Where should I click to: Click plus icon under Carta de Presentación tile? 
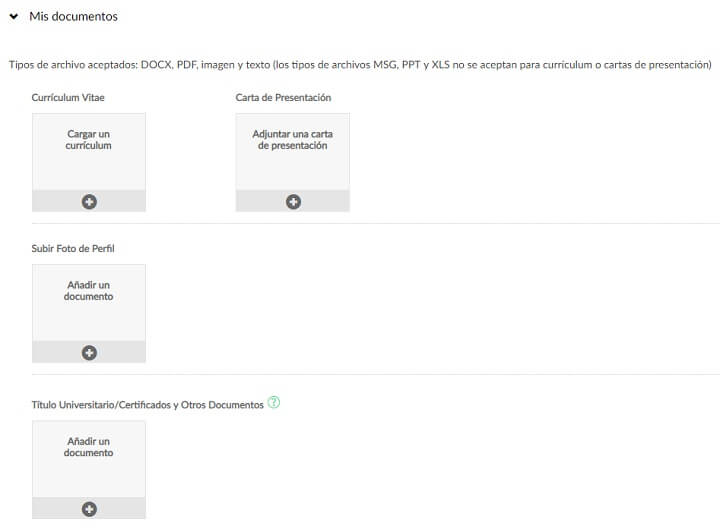(x=293, y=201)
